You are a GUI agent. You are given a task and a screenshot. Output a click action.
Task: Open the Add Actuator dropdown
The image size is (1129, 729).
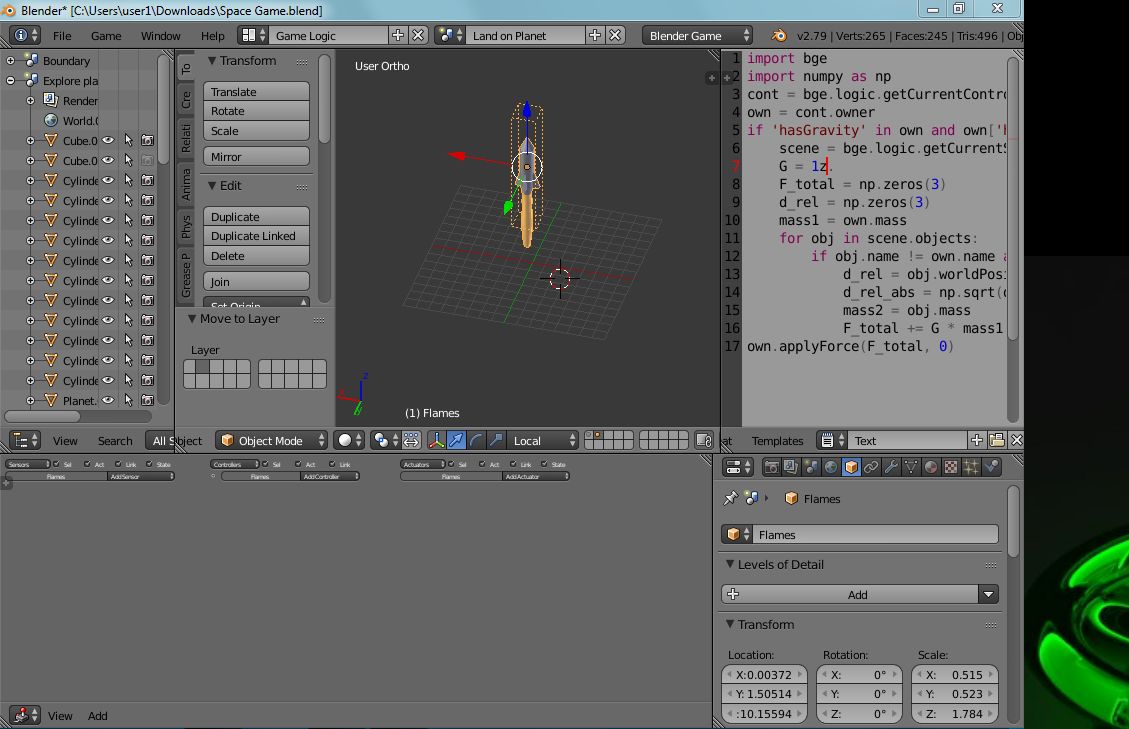(536, 477)
